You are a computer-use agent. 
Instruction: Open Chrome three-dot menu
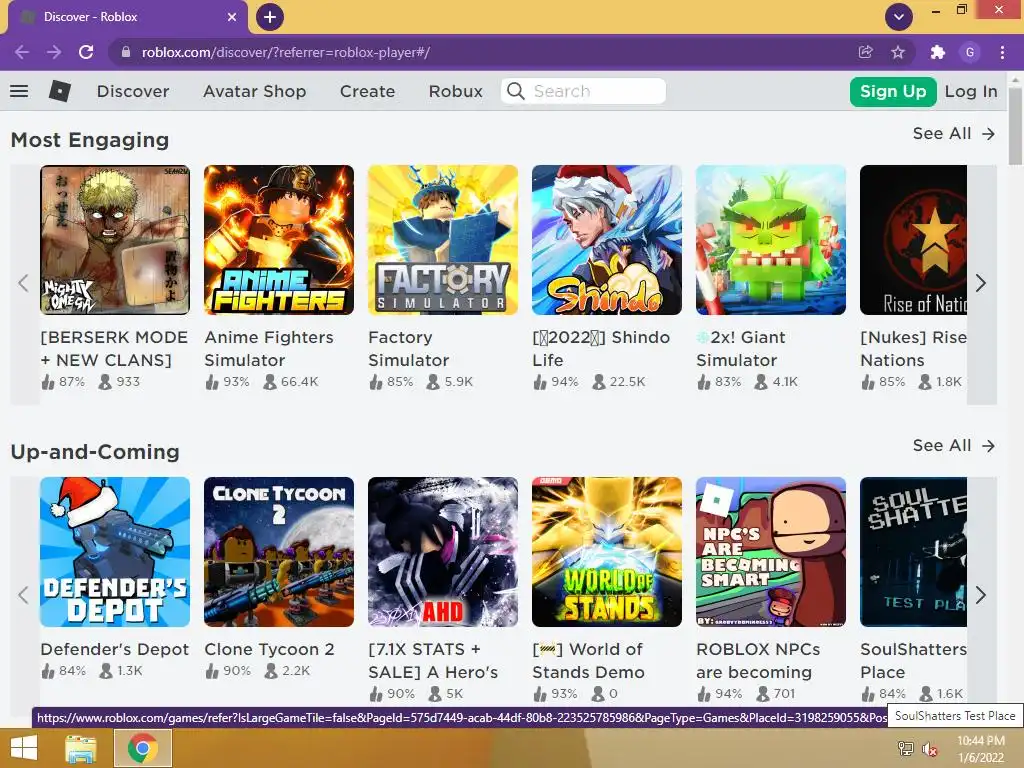click(x=1002, y=52)
